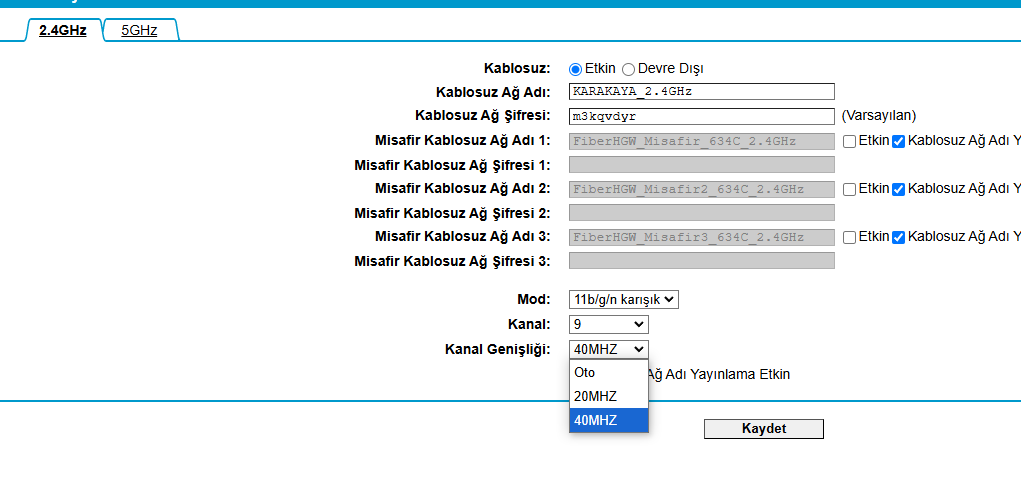Click the Kablosuz Ağ Şifresi label
Screen dimensions: 1021x497
[483, 116]
